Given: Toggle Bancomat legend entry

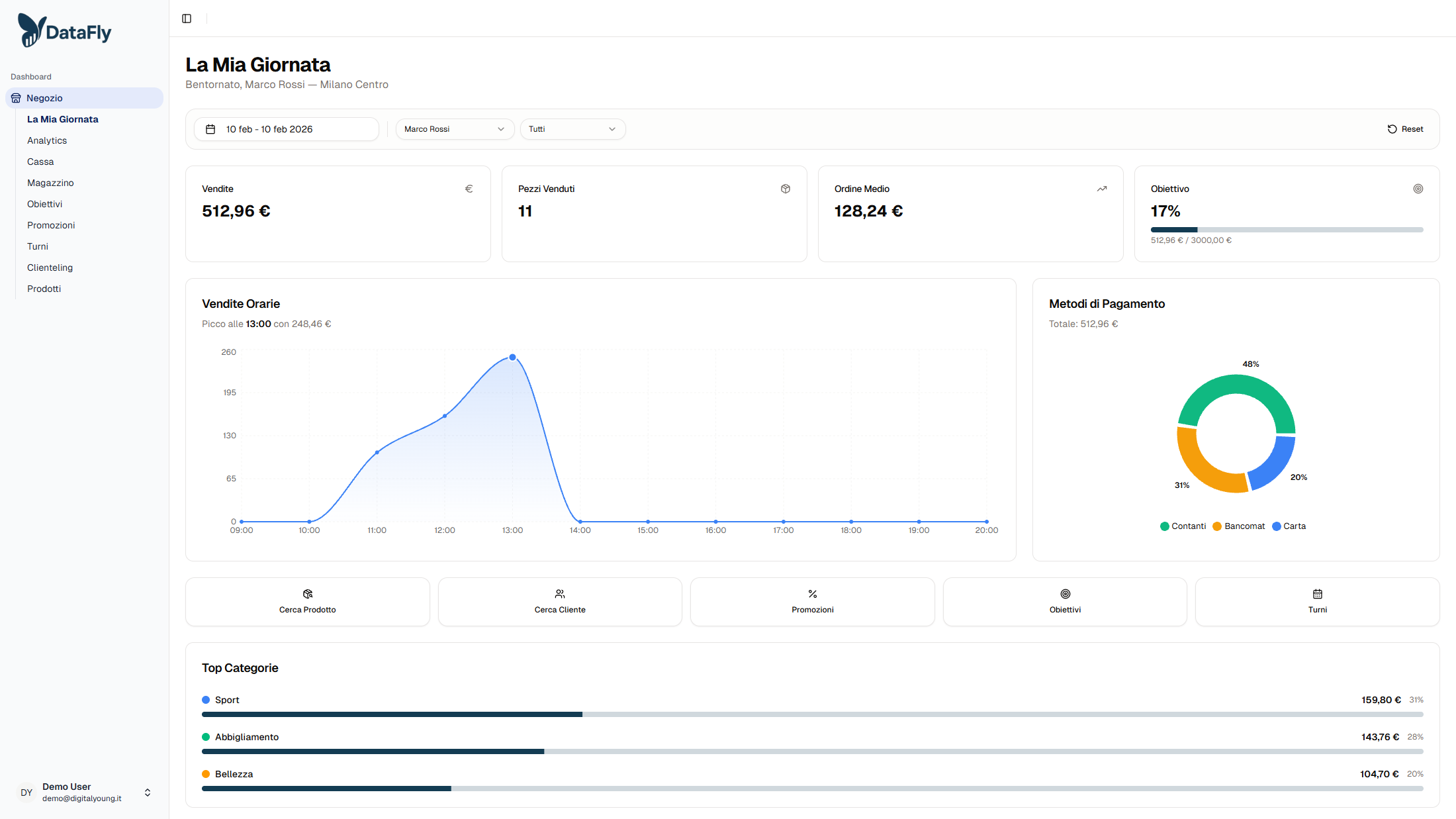Looking at the screenshot, I should [1238, 526].
